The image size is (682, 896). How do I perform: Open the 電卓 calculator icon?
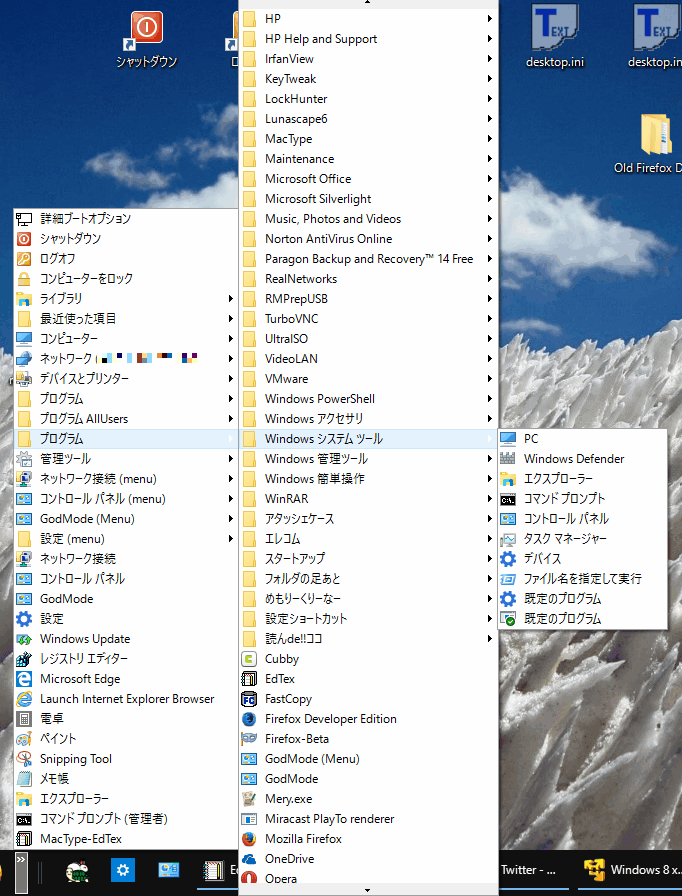click(24, 719)
